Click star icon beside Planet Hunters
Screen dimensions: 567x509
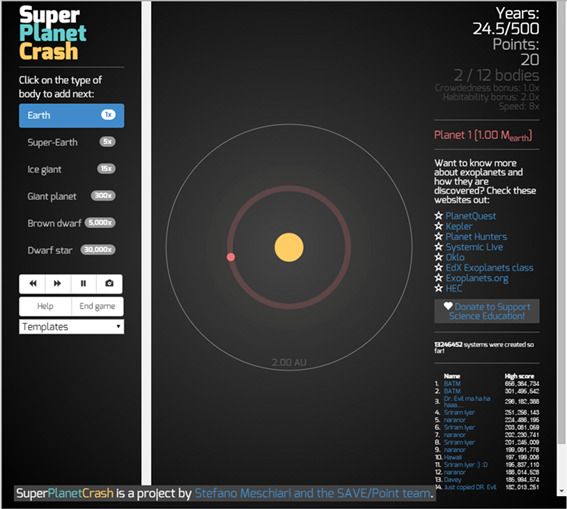tap(439, 236)
